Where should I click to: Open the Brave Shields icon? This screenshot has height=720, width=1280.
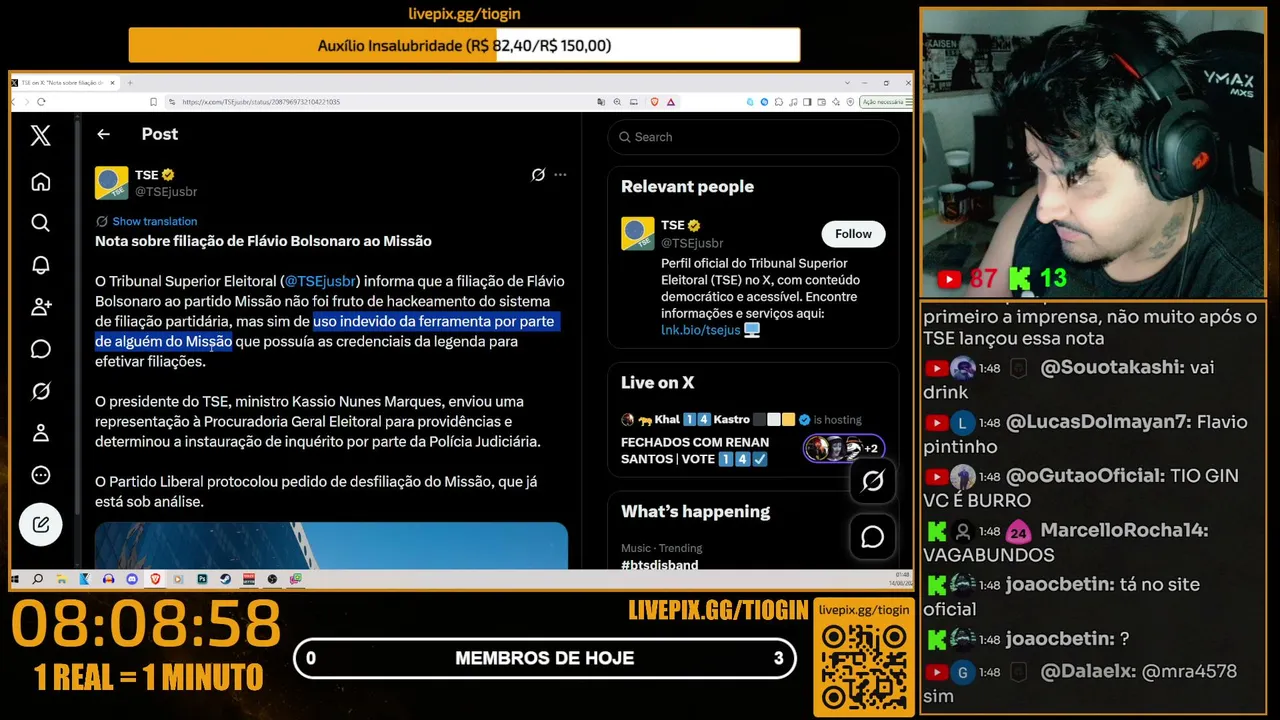pos(655,101)
